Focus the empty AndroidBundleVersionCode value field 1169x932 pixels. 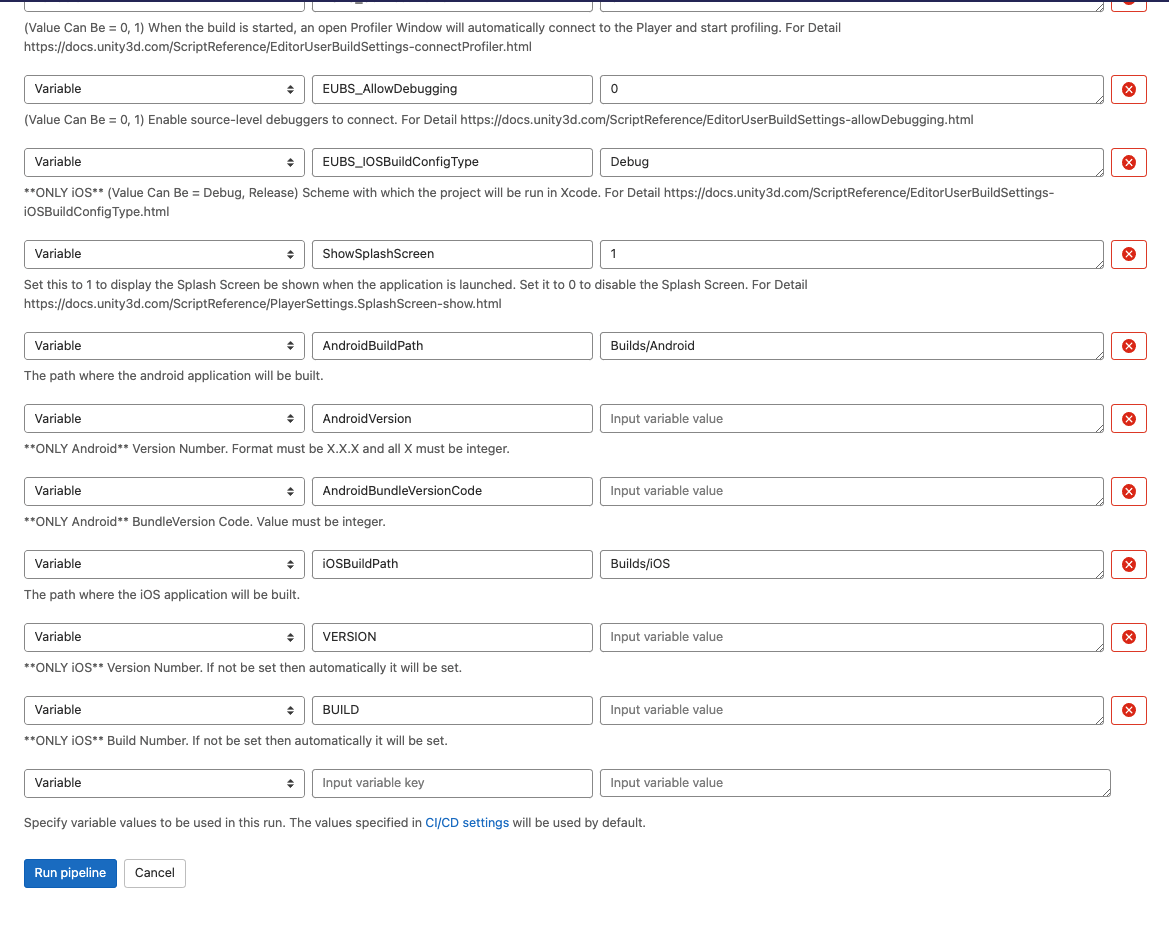click(x=851, y=491)
